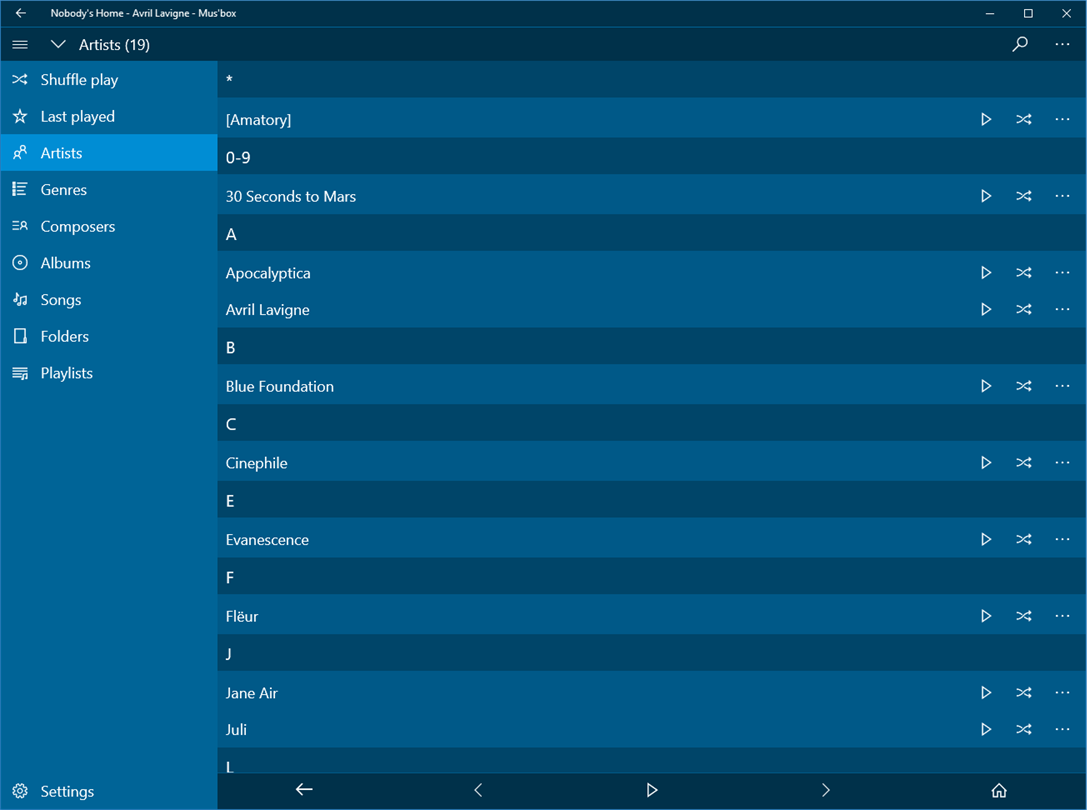Play the Apocalyptica artist
Screen dimensions: 1087x810
pyautogui.click(x=986, y=273)
